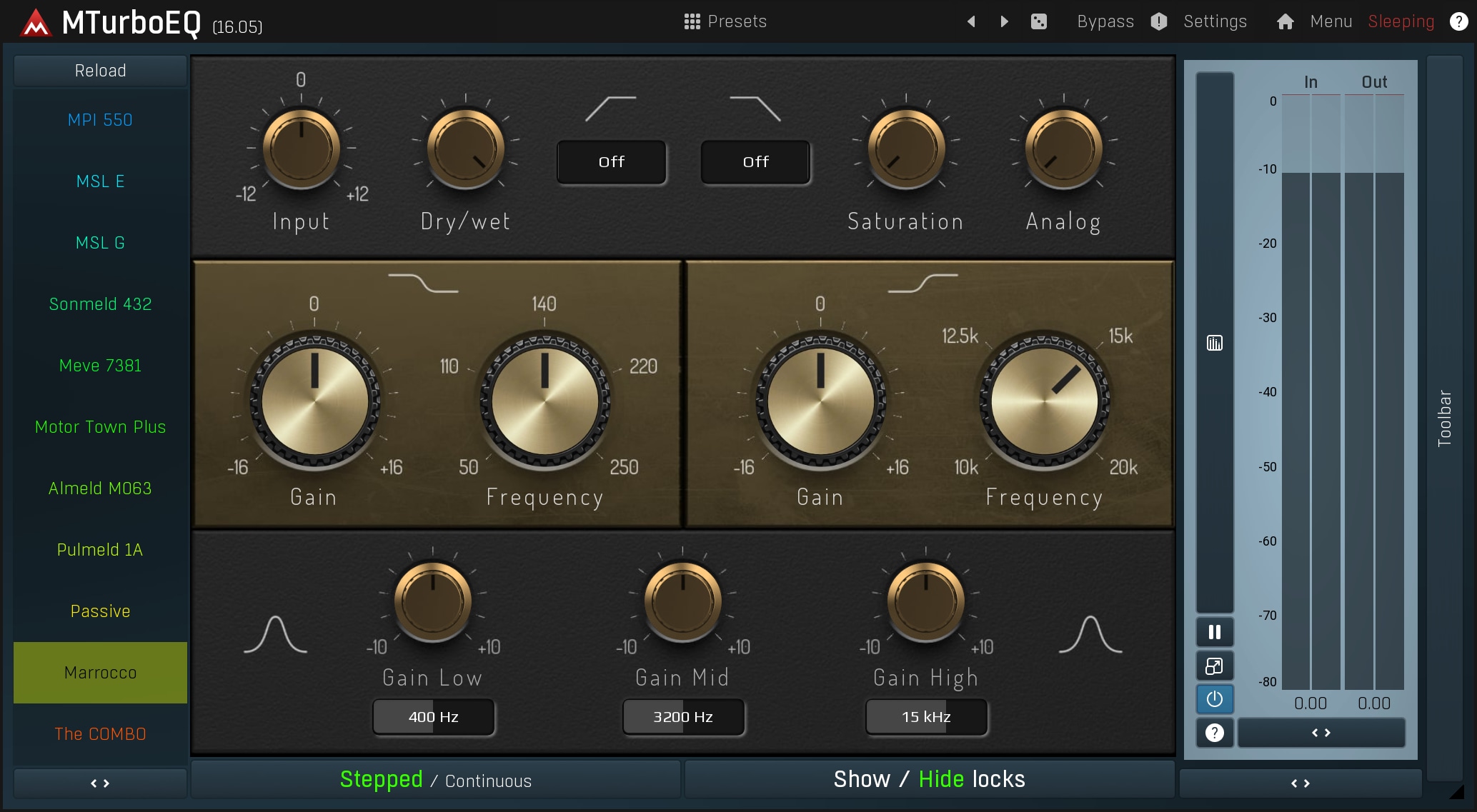Go to previous preset arrow
1477x812 pixels.
[971, 21]
